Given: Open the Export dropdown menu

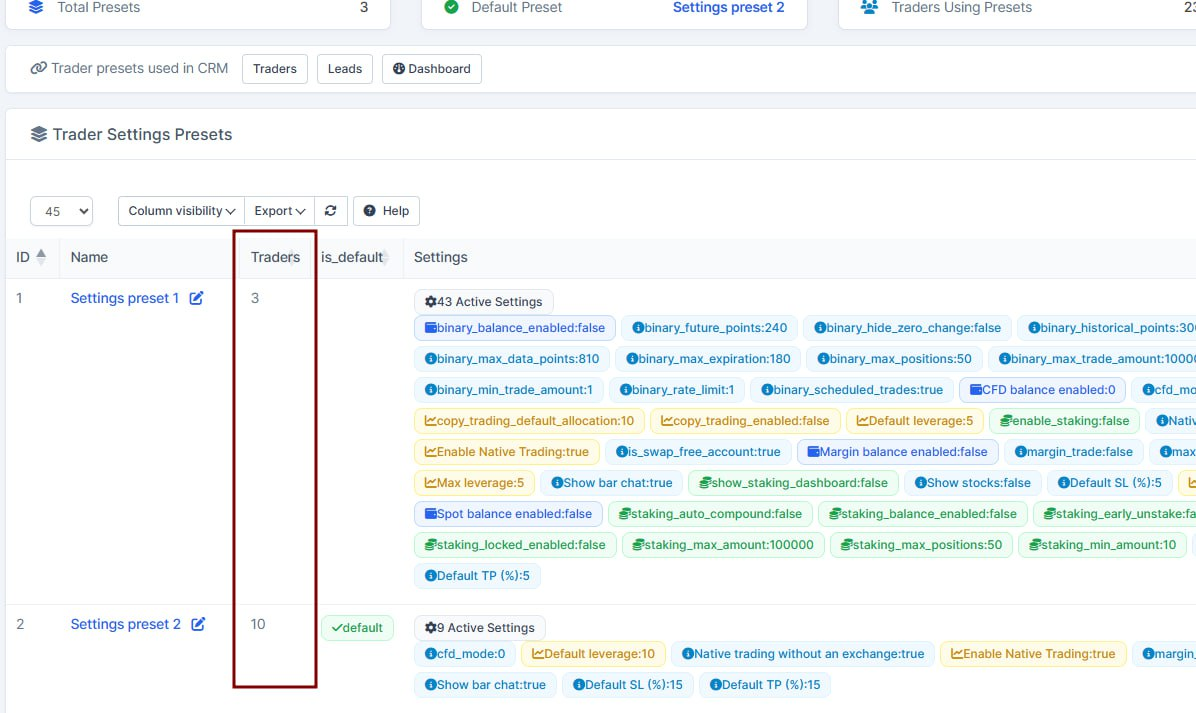Looking at the screenshot, I should coord(279,211).
